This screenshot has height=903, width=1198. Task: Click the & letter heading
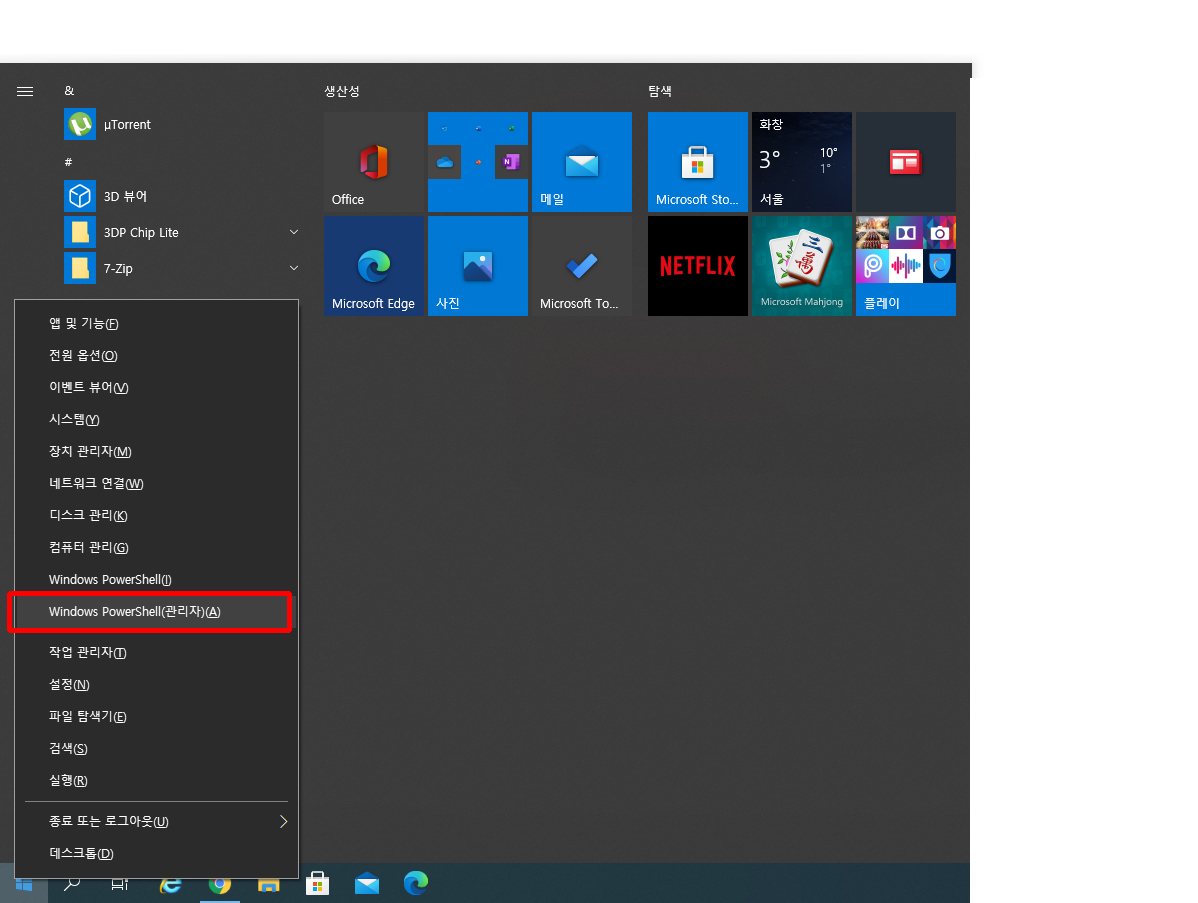(x=70, y=90)
